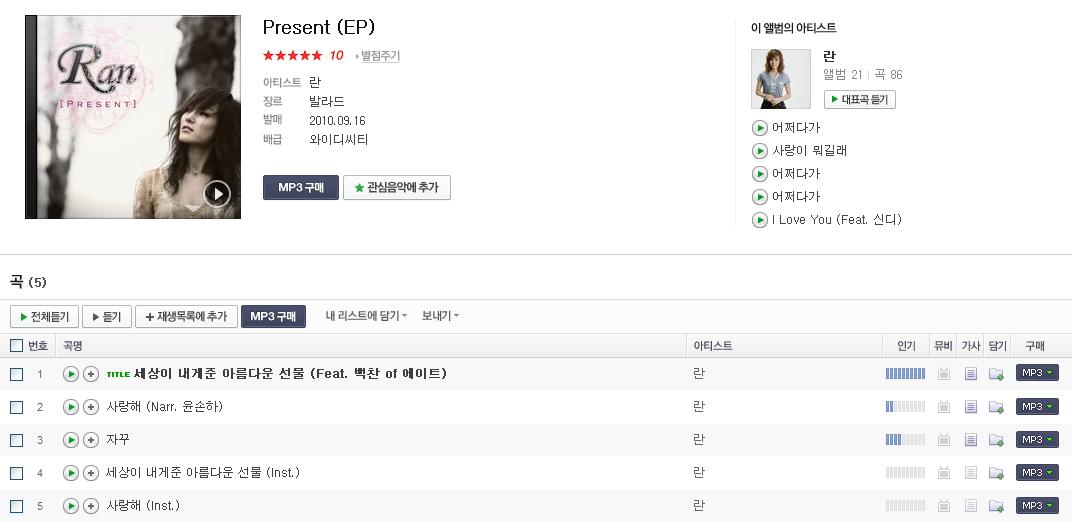Play album via play overlay on cover
This screenshot has height=528, width=1072.
217,194
